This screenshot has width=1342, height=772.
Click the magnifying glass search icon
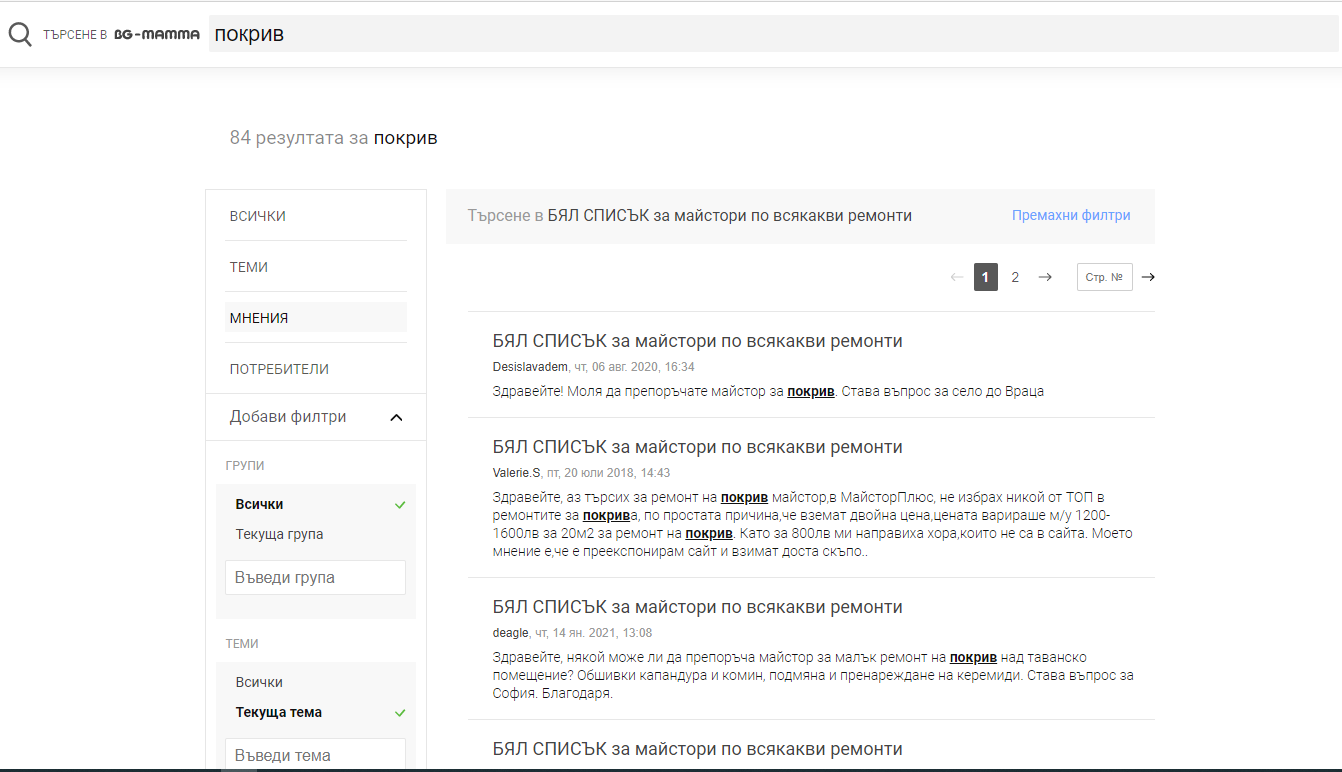tap(20, 35)
